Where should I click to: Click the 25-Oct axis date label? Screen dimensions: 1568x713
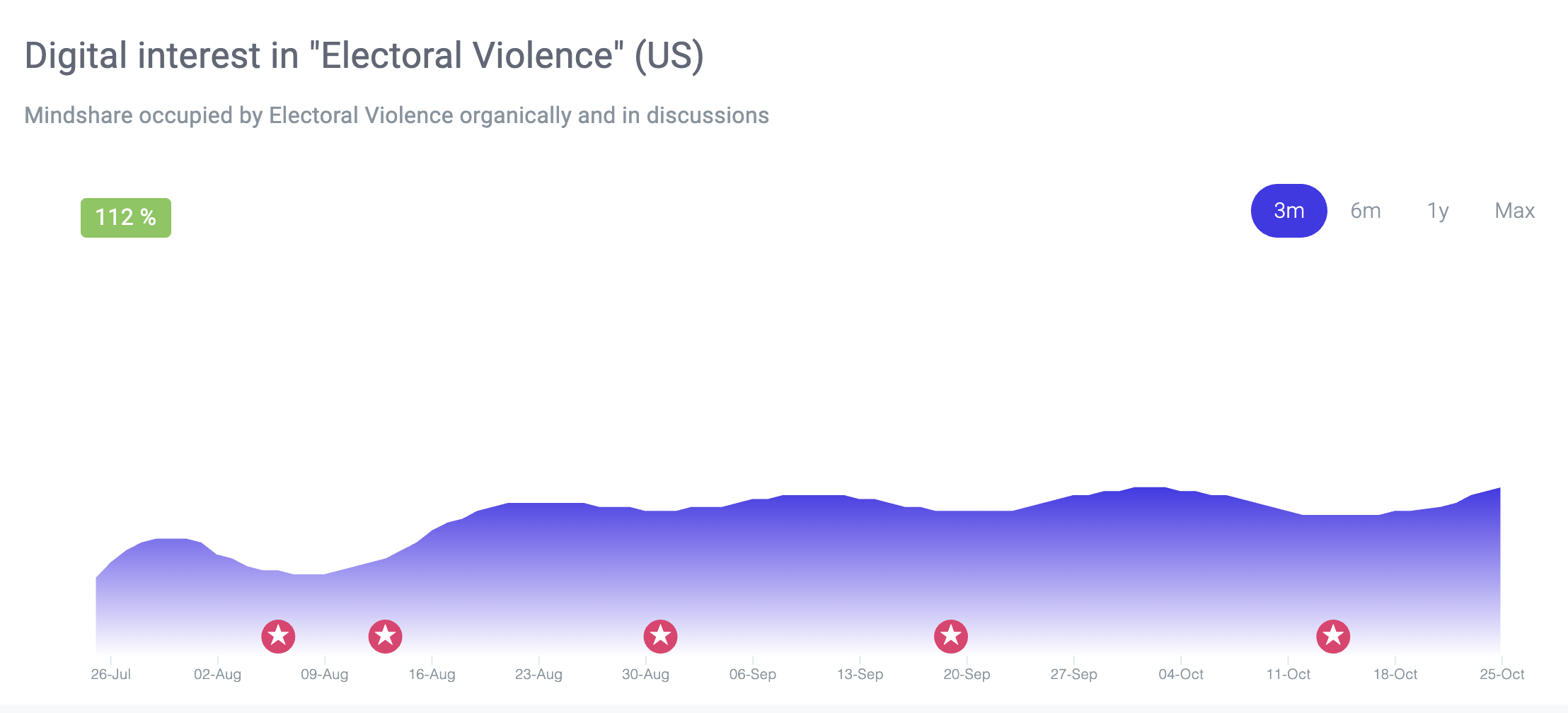[1501, 674]
